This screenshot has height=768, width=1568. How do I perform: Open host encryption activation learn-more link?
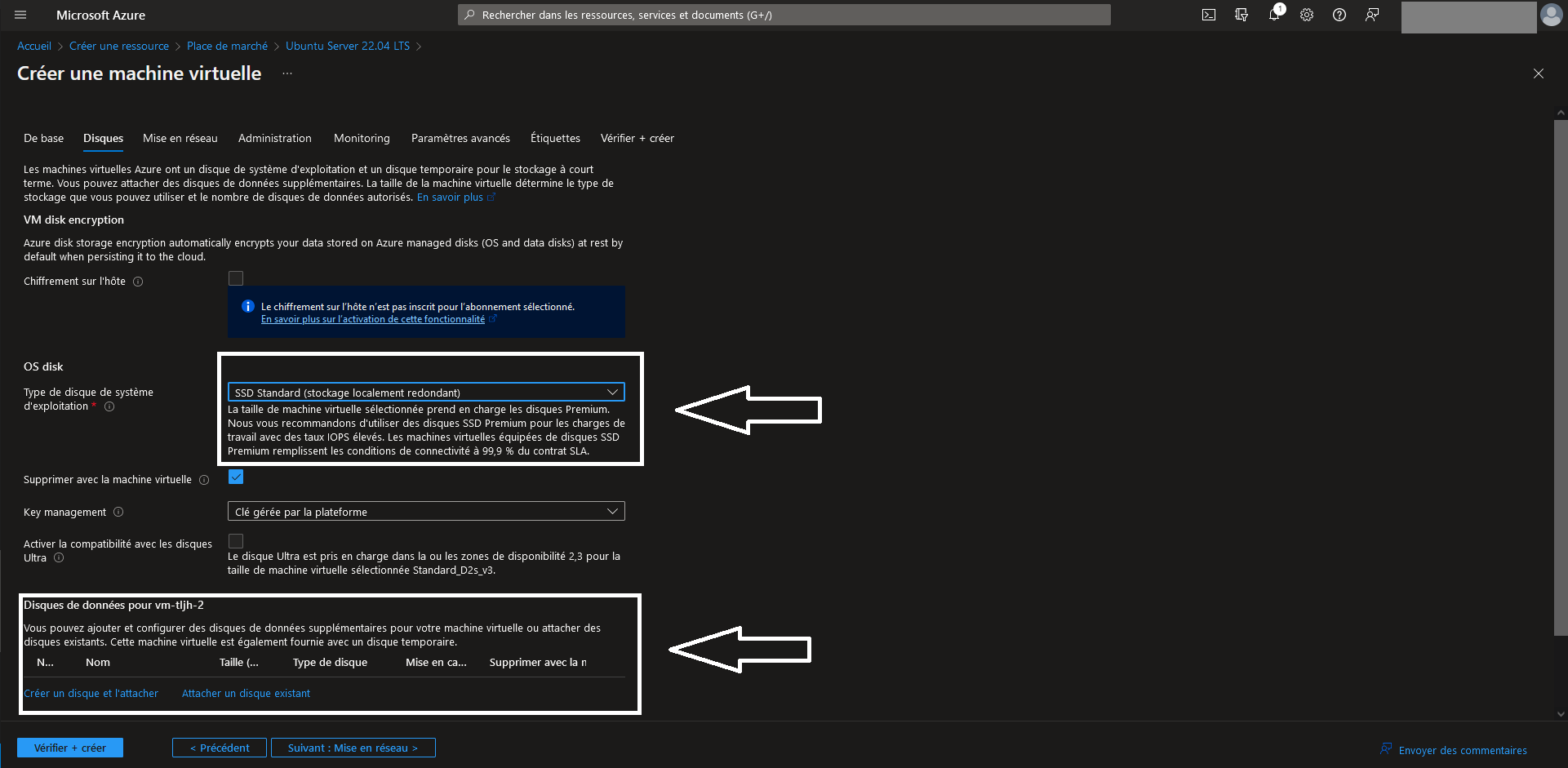click(373, 319)
